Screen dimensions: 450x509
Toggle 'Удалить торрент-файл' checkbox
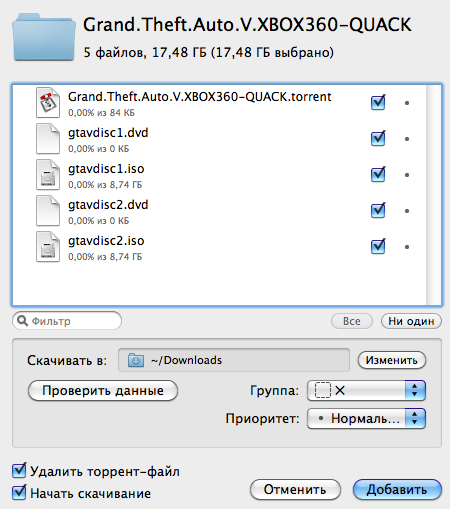coord(19,470)
